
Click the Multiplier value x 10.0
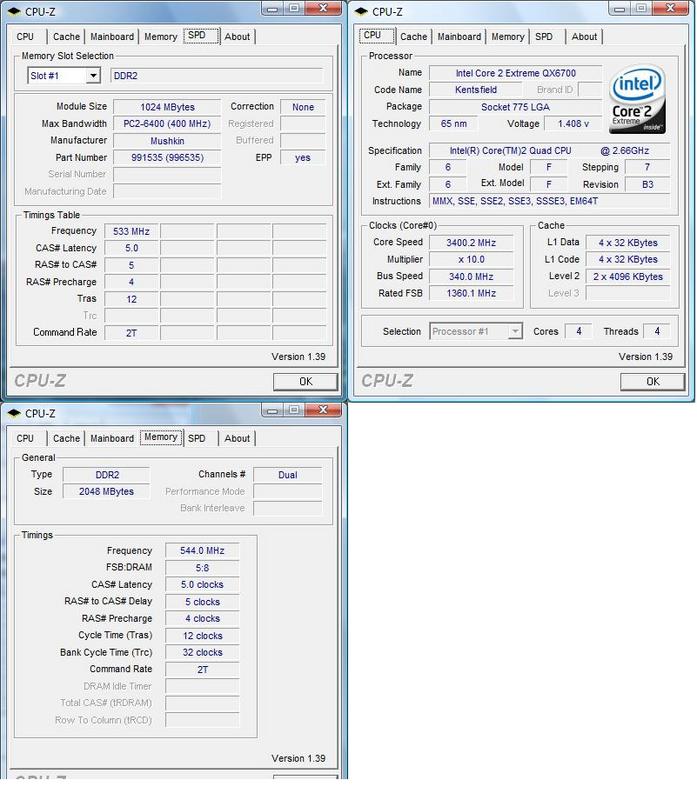pyautogui.click(x=471, y=260)
